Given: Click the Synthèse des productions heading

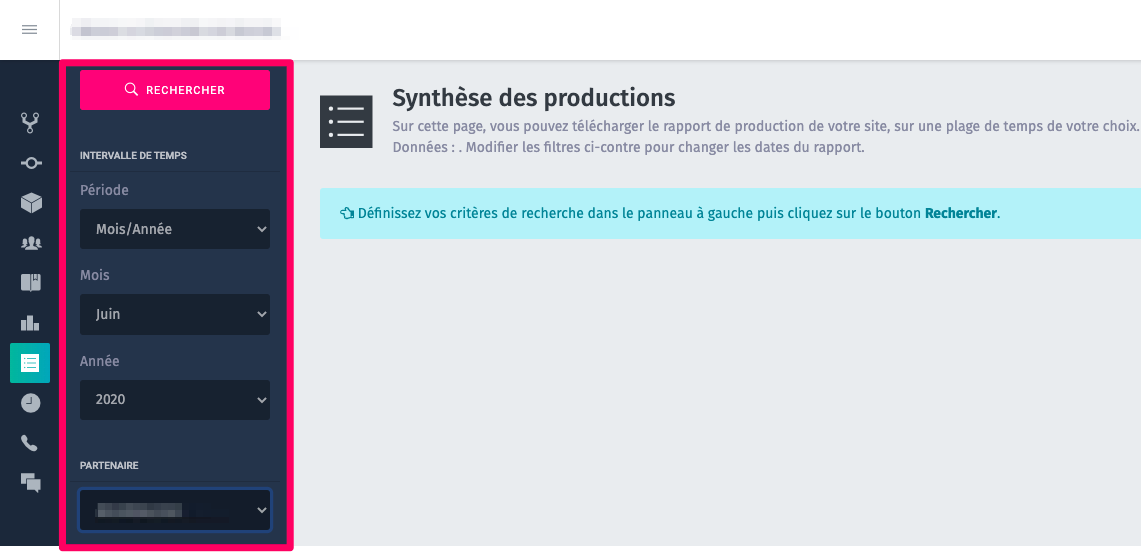Looking at the screenshot, I should 533,97.
